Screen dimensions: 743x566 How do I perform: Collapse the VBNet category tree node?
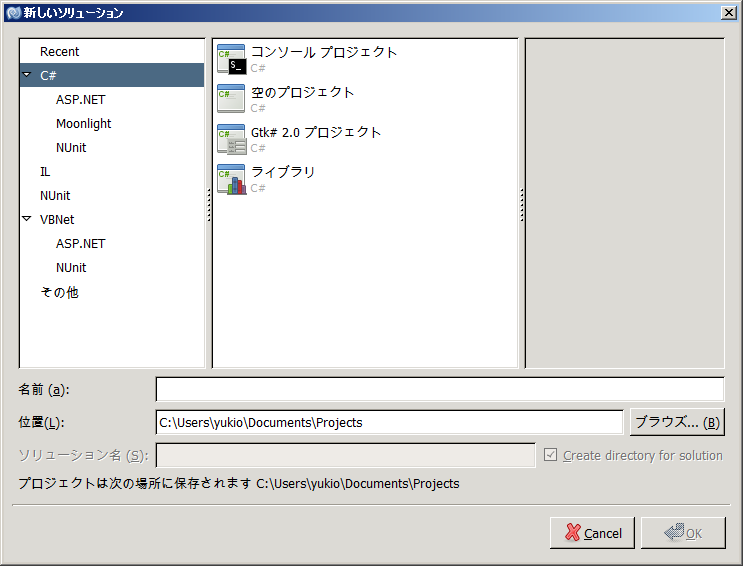[x=27, y=219]
